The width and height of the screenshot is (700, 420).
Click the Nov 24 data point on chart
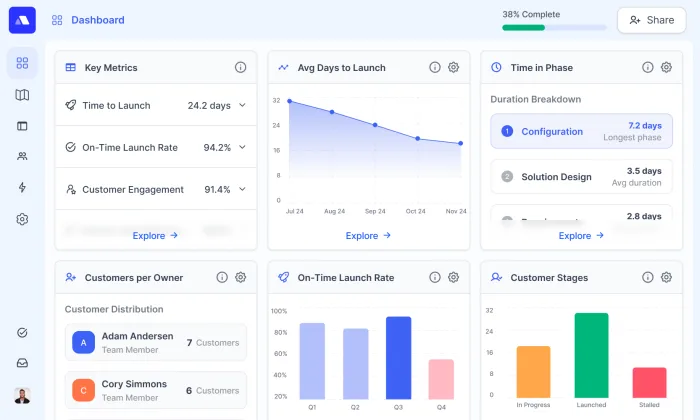click(461, 143)
